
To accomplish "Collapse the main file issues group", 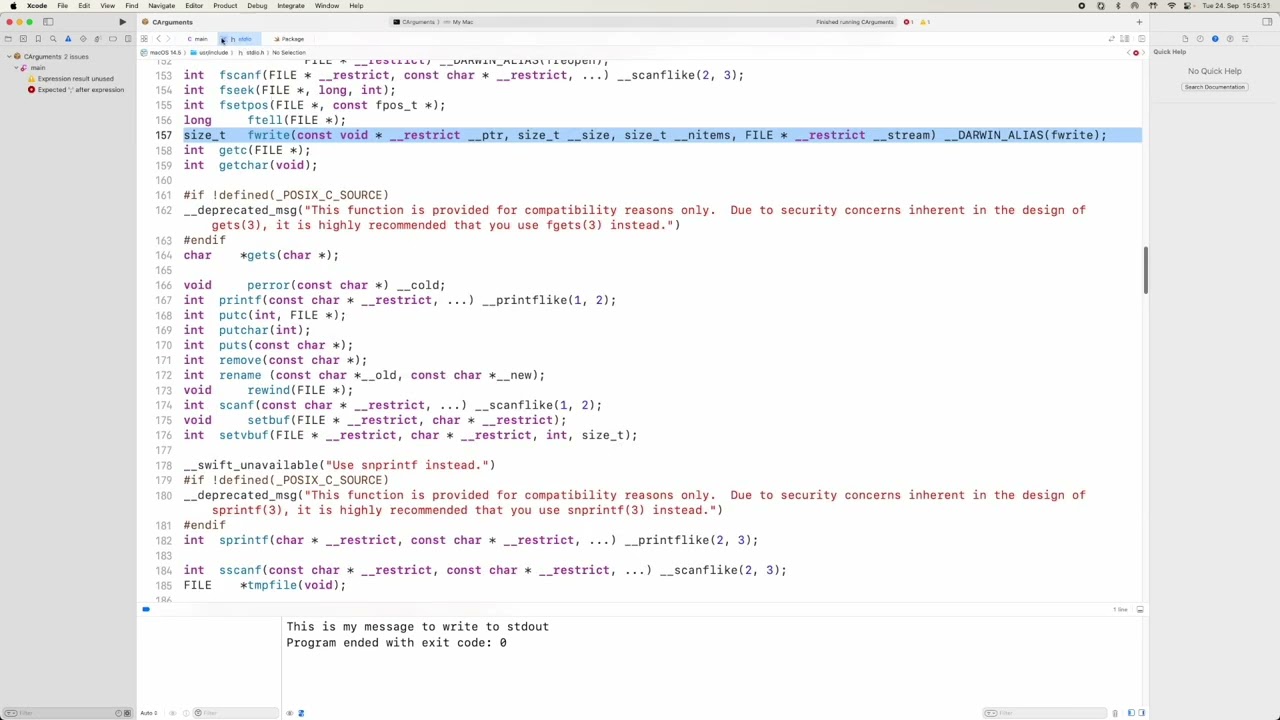I will (17, 68).
